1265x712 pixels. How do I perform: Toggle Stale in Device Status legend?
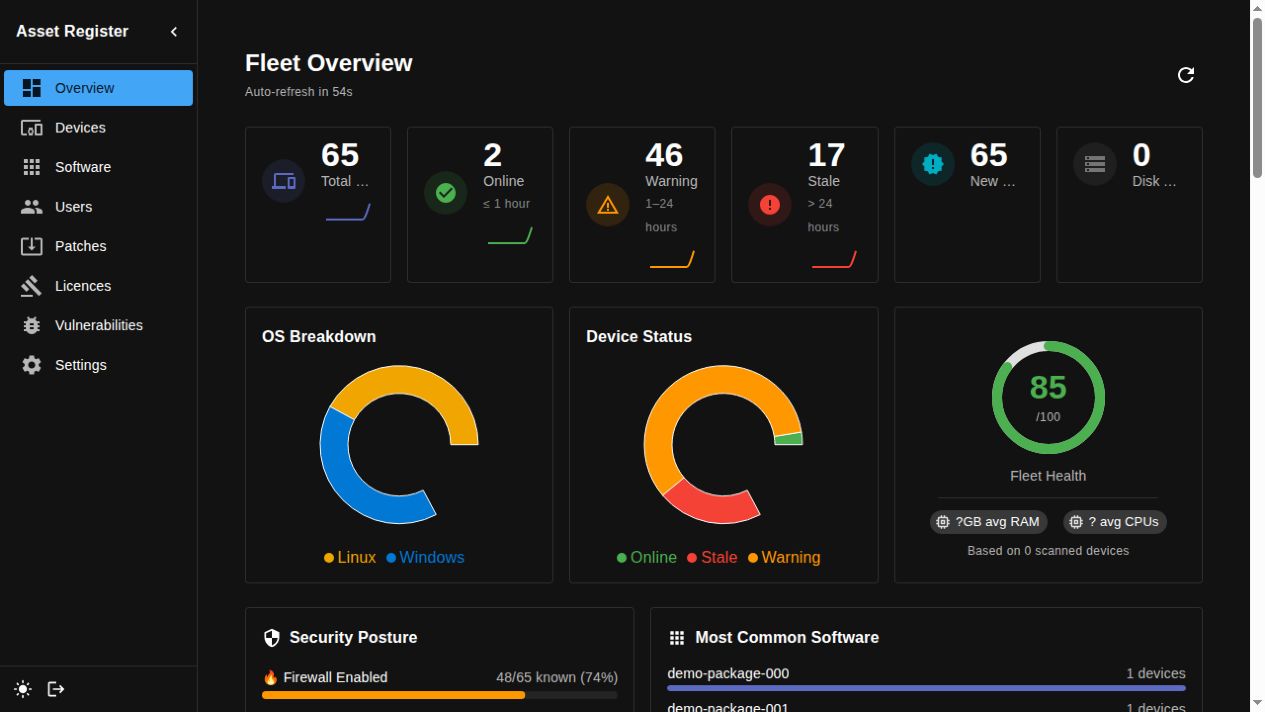pyautogui.click(x=712, y=558)
